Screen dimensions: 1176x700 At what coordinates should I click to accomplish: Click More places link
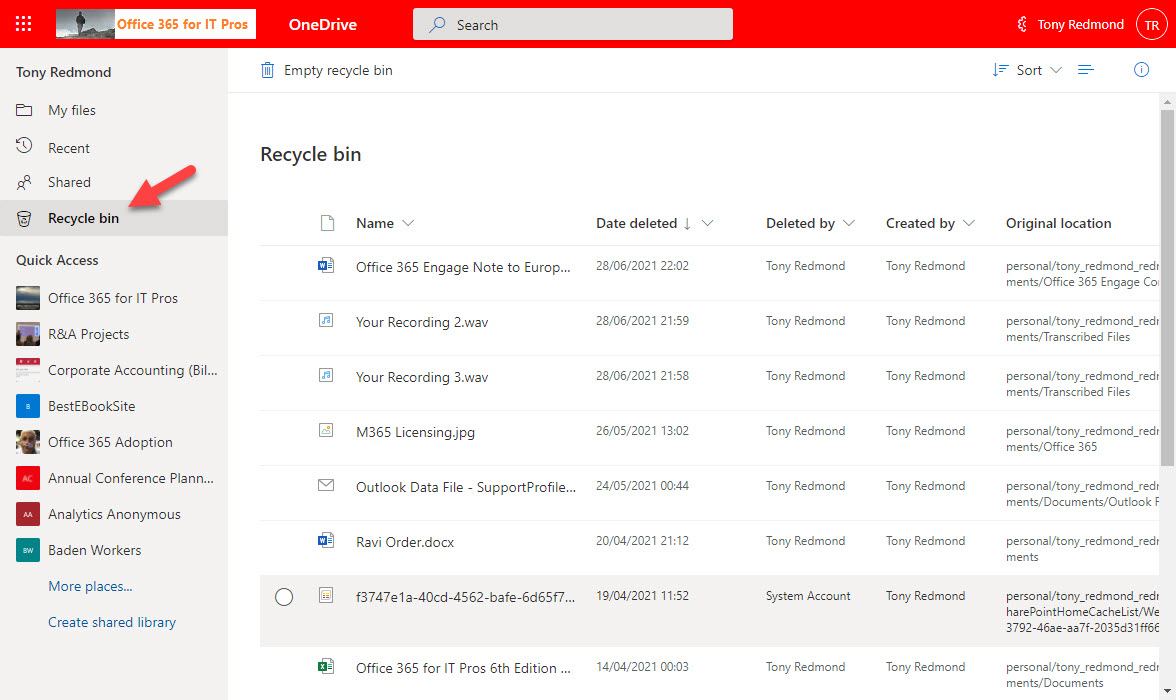pyautogui.click(x=90, y=586)
